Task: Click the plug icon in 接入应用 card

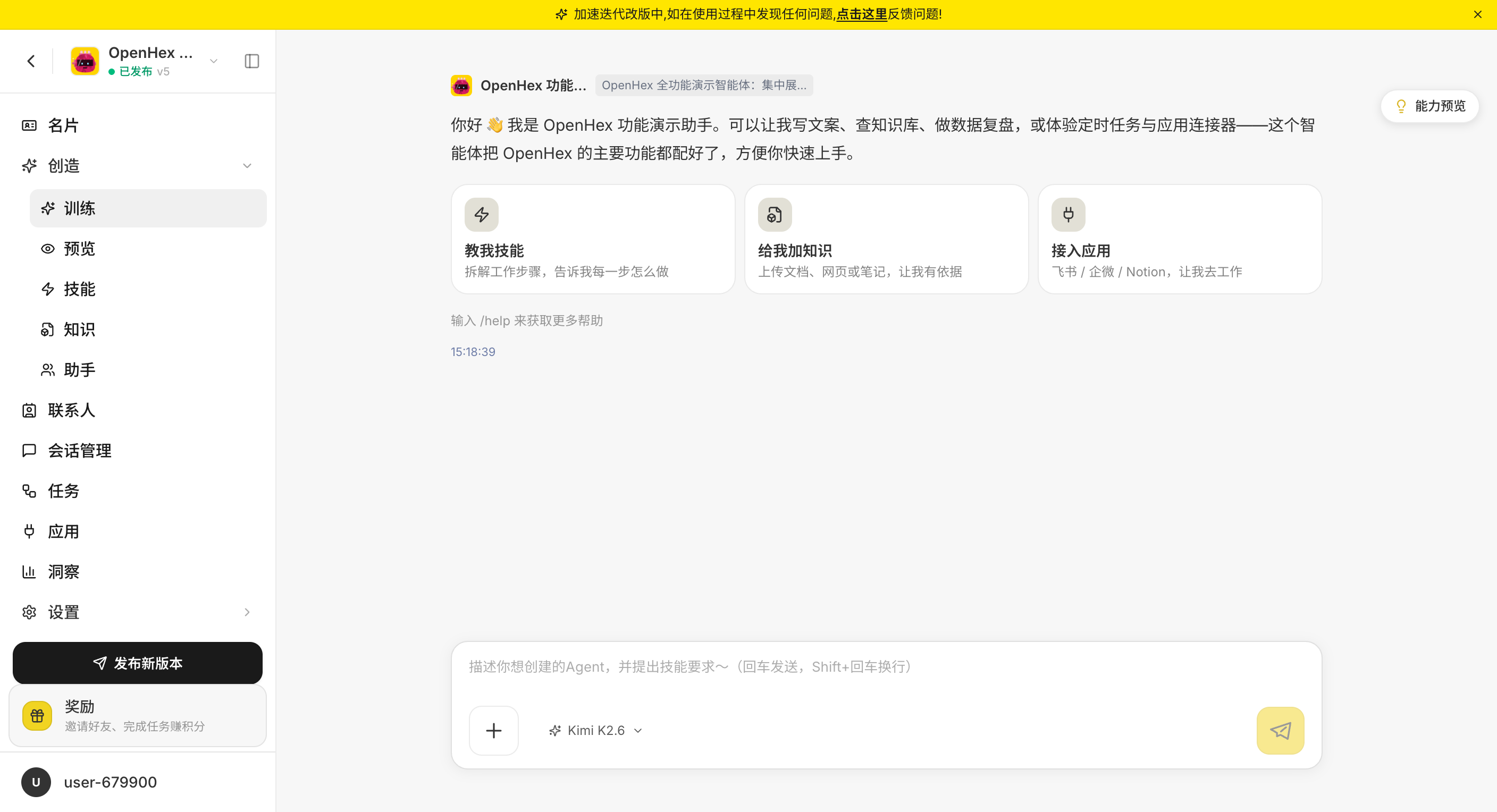Action: pyautogui.click(x=1069, y=215)
